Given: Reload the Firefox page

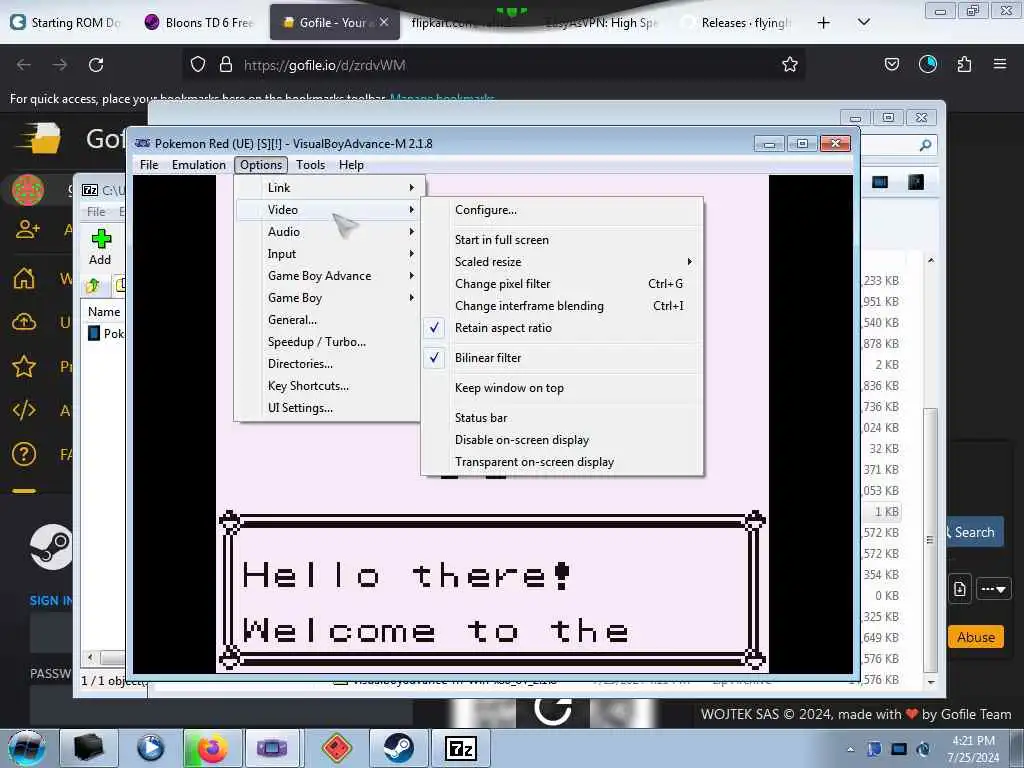Looking at the screenshot, I should point(96,65).
